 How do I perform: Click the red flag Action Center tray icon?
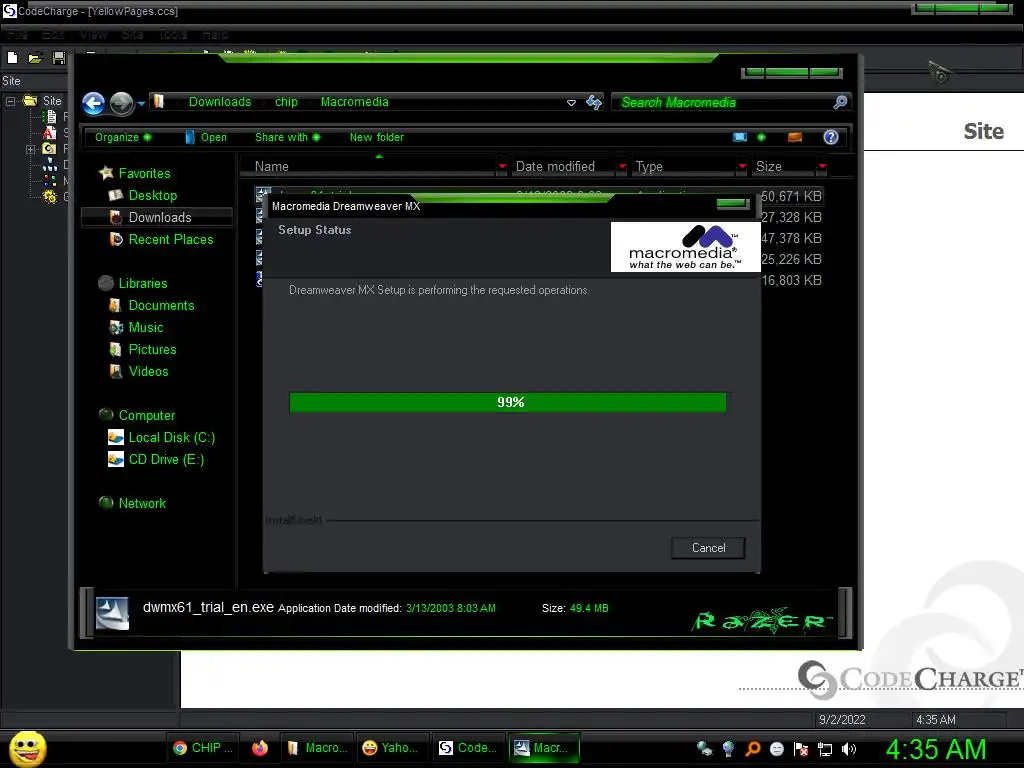[x=801, y=749]
